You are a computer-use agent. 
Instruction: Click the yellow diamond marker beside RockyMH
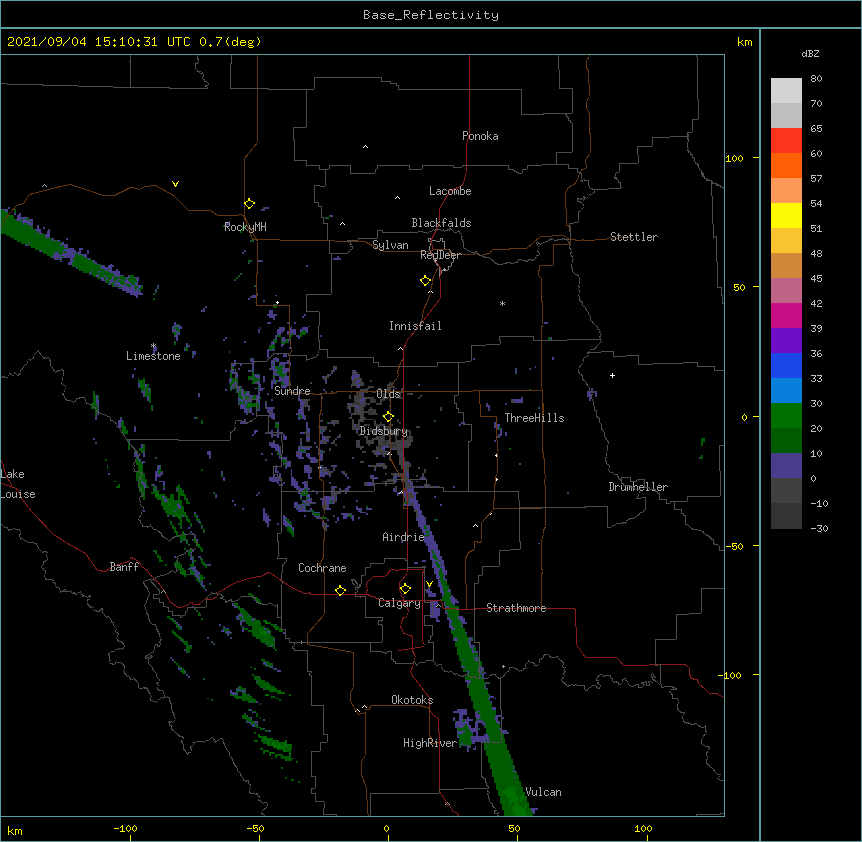point(250,204)
